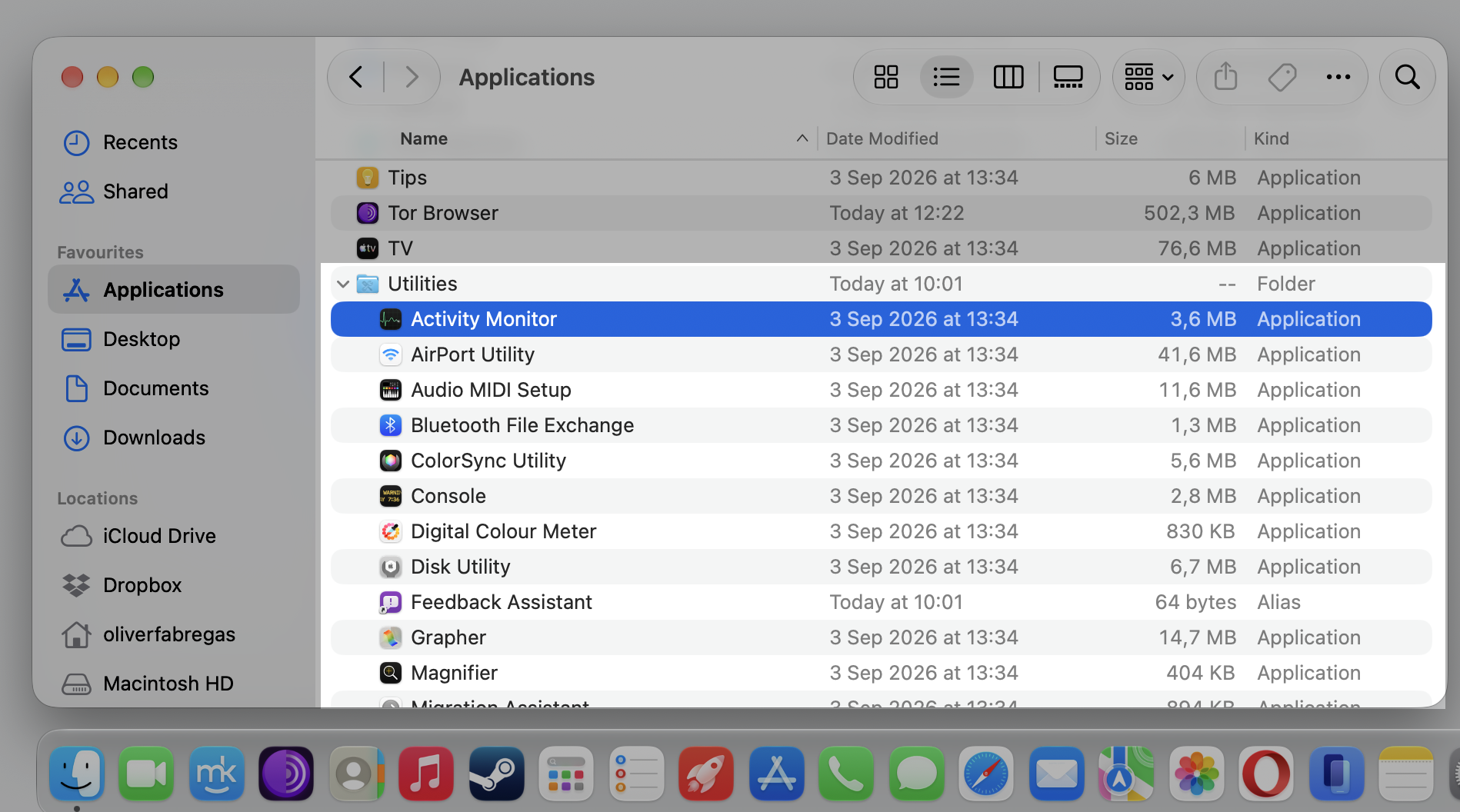The height and width of the screenshot is (812, 1460).
Task: Collapse the Utilities folder
Action: click(343, 285)
